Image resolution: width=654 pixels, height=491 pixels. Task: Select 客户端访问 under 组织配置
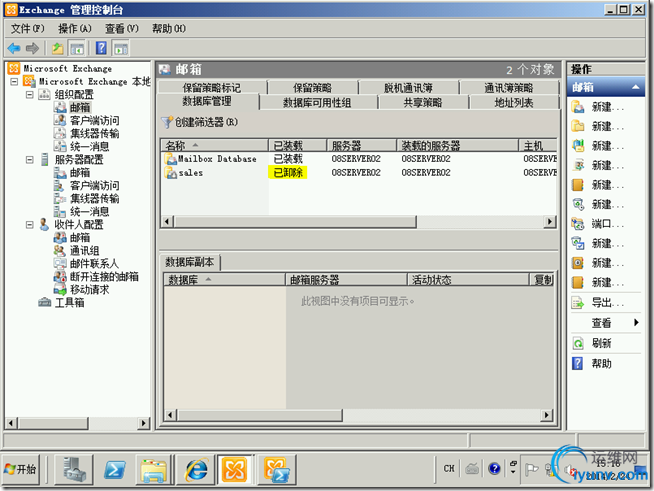[x=94, y=121]
